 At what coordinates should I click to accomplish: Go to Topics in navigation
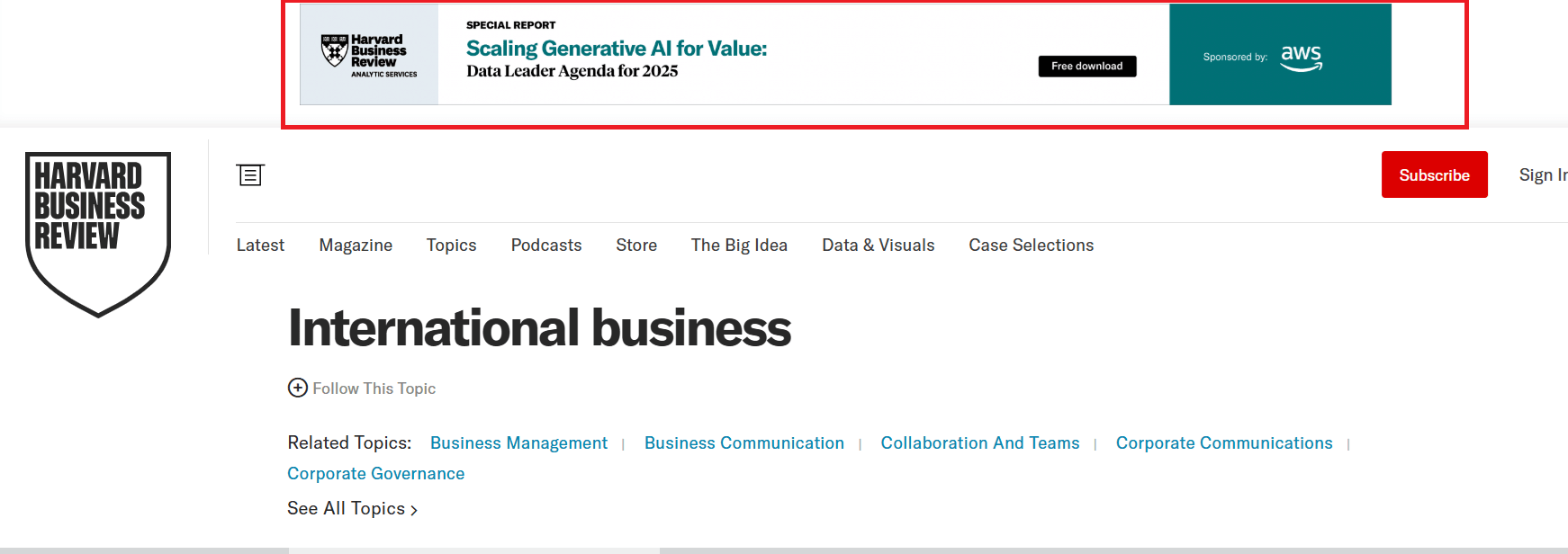452,246
